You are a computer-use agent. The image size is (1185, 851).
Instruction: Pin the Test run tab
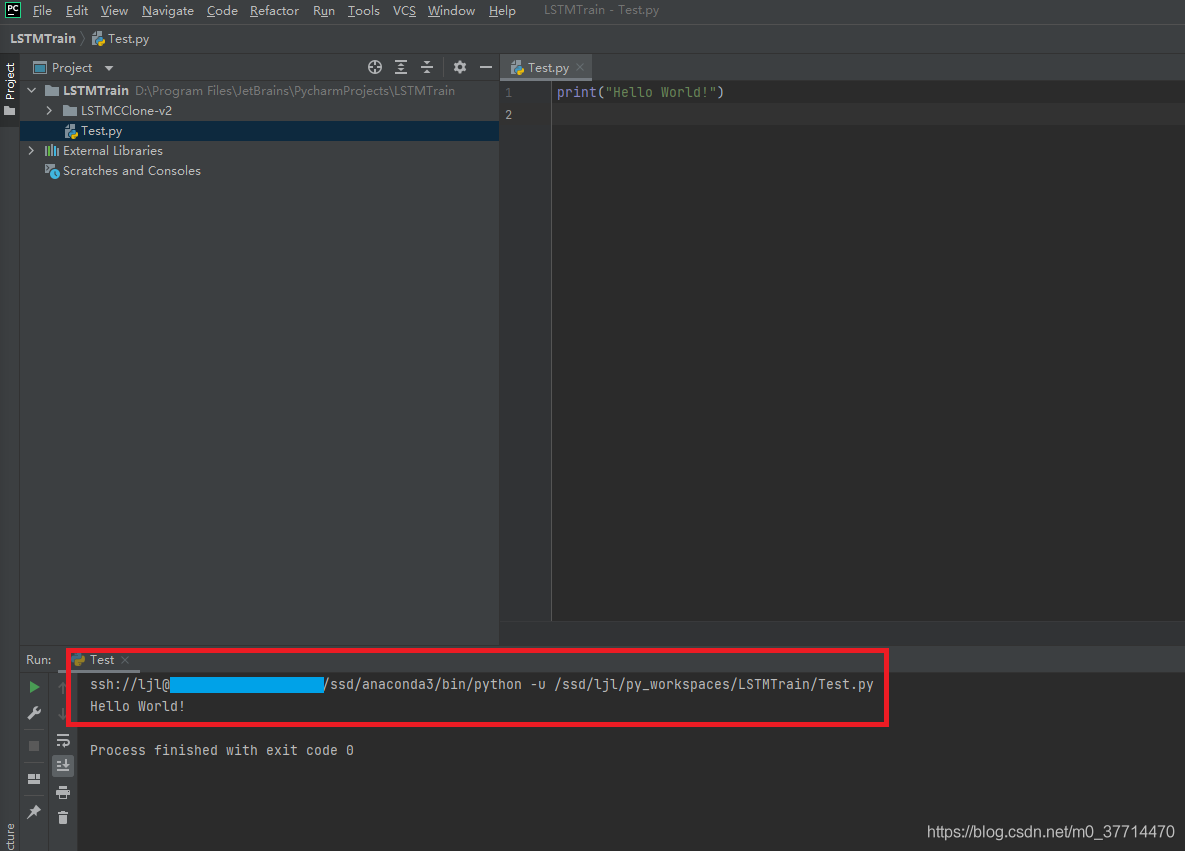click(x=34, y=811)
